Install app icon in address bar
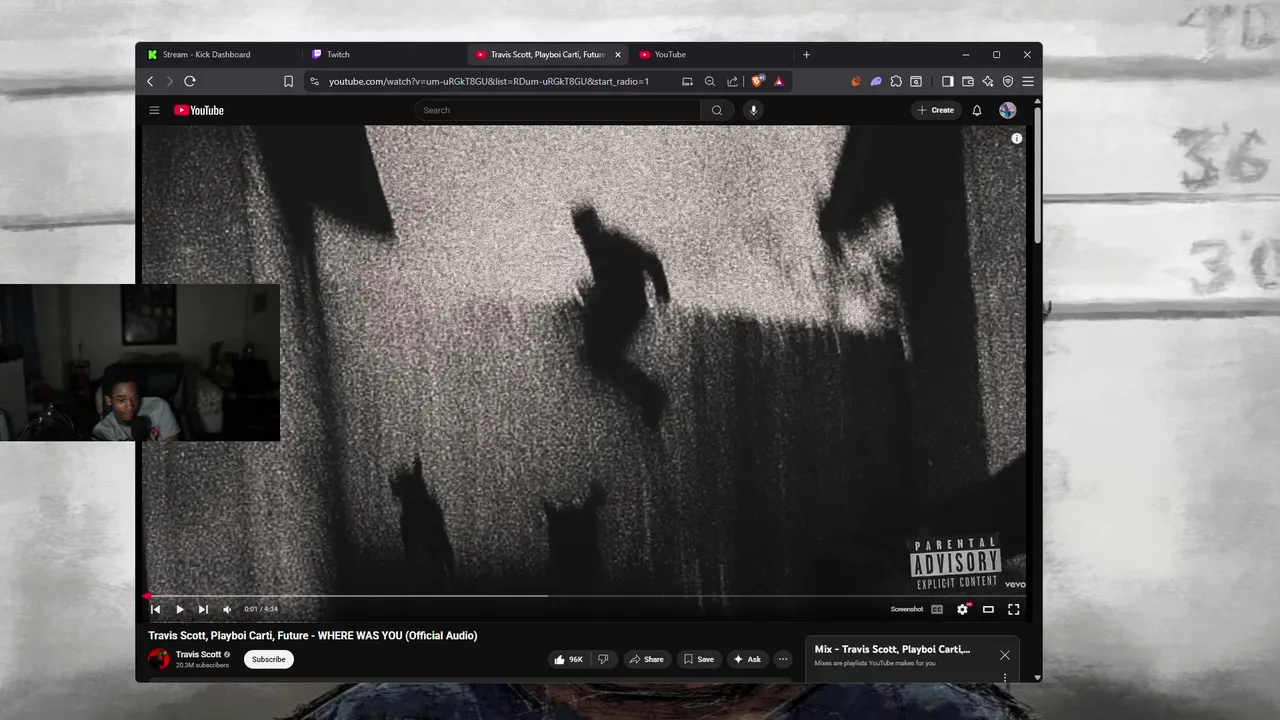 687,81
